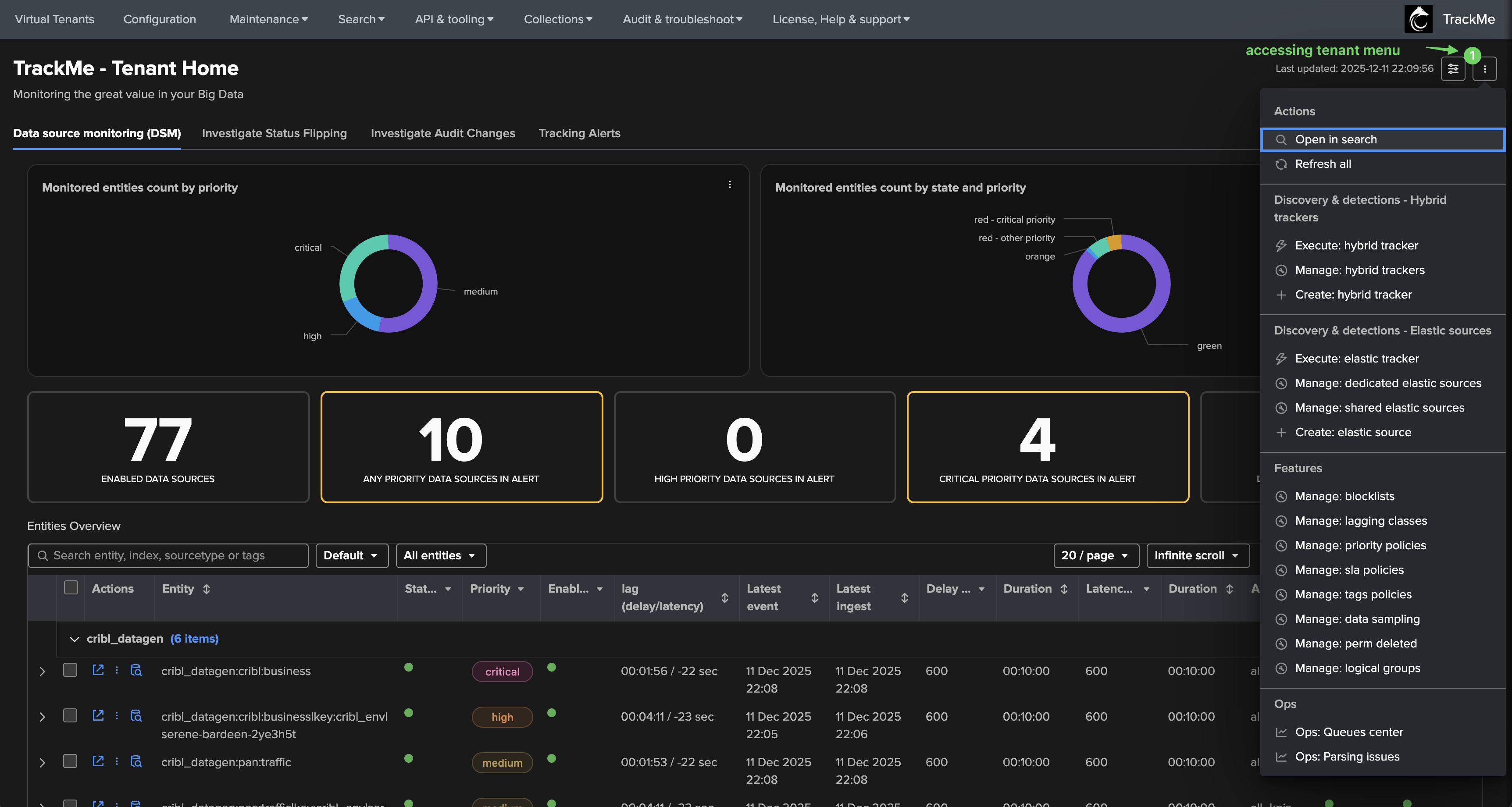
Task: Open cribl_datagen:cribl:business entity in new window icon
Action: click(x=98, y=670)
